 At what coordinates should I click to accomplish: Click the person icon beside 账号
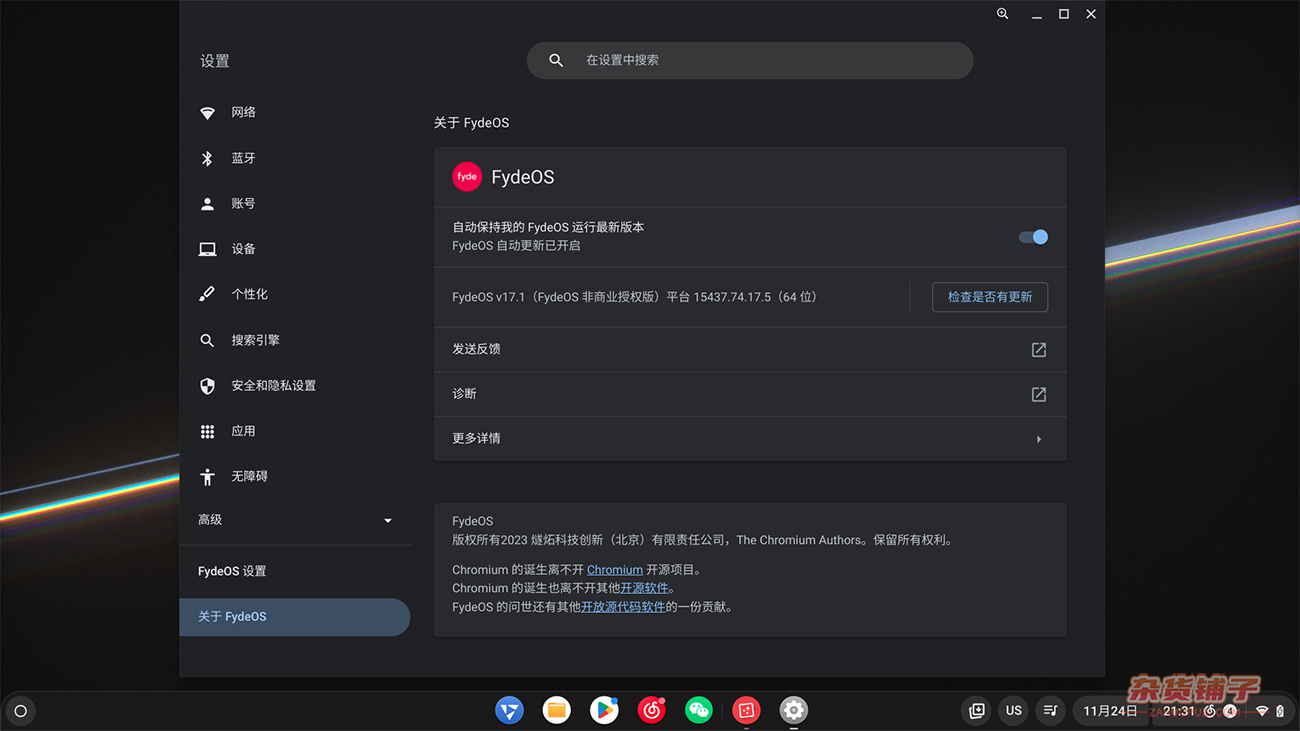(207, 204)
